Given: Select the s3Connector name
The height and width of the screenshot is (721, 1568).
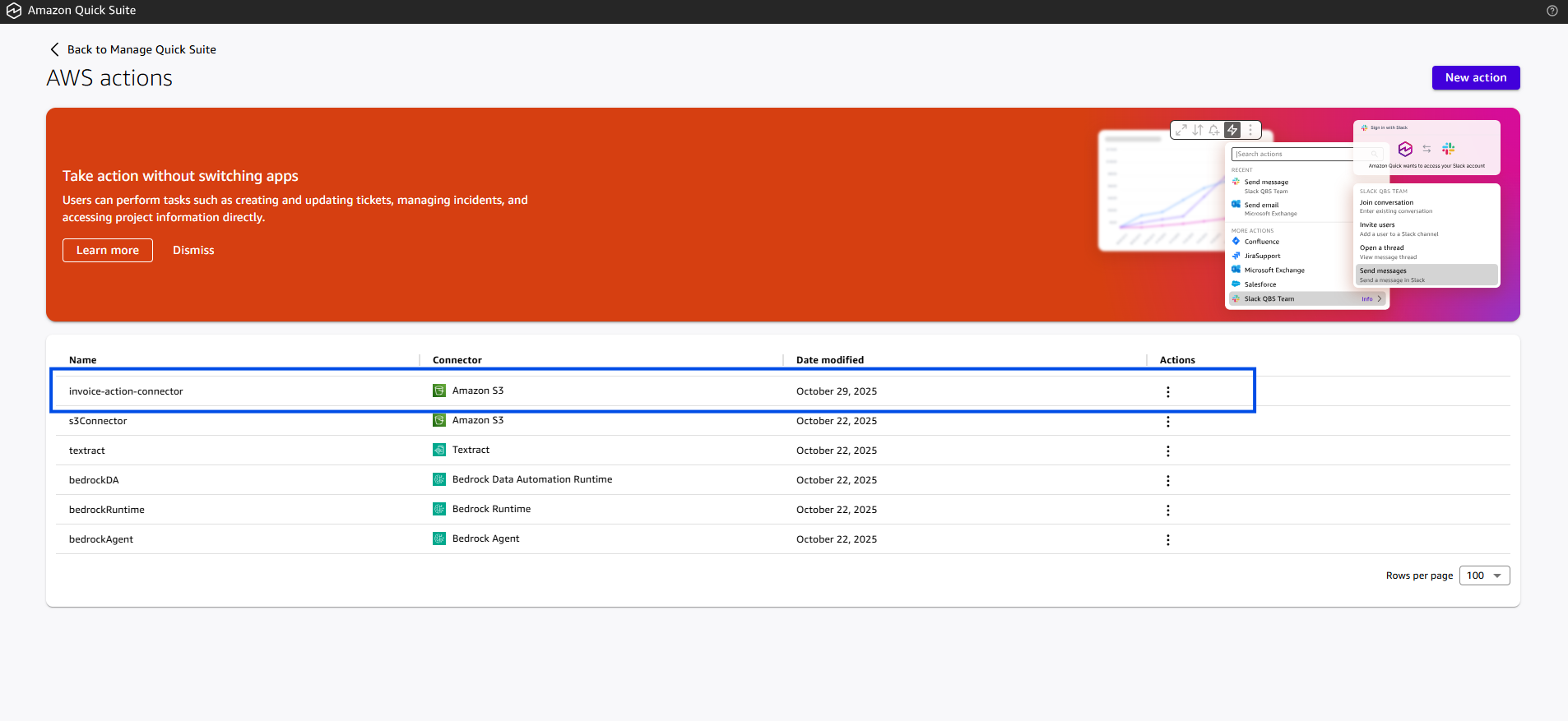Looking at the screenshot, I should (x=98, y=421).
